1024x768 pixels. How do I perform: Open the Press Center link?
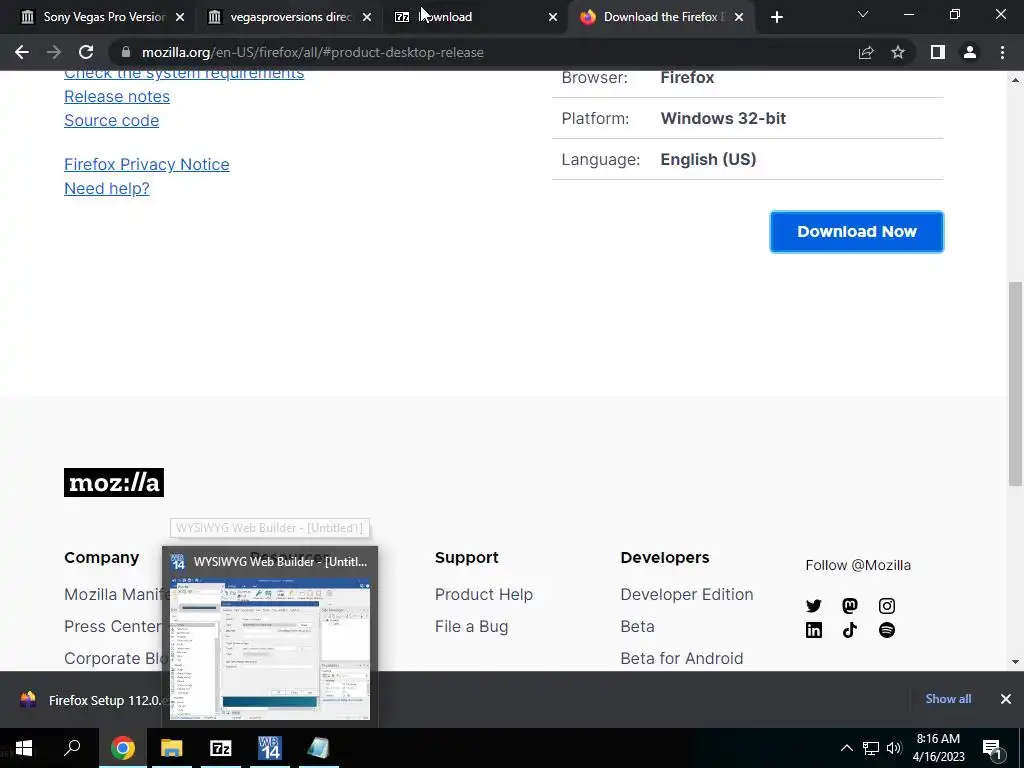click(112, 626)
